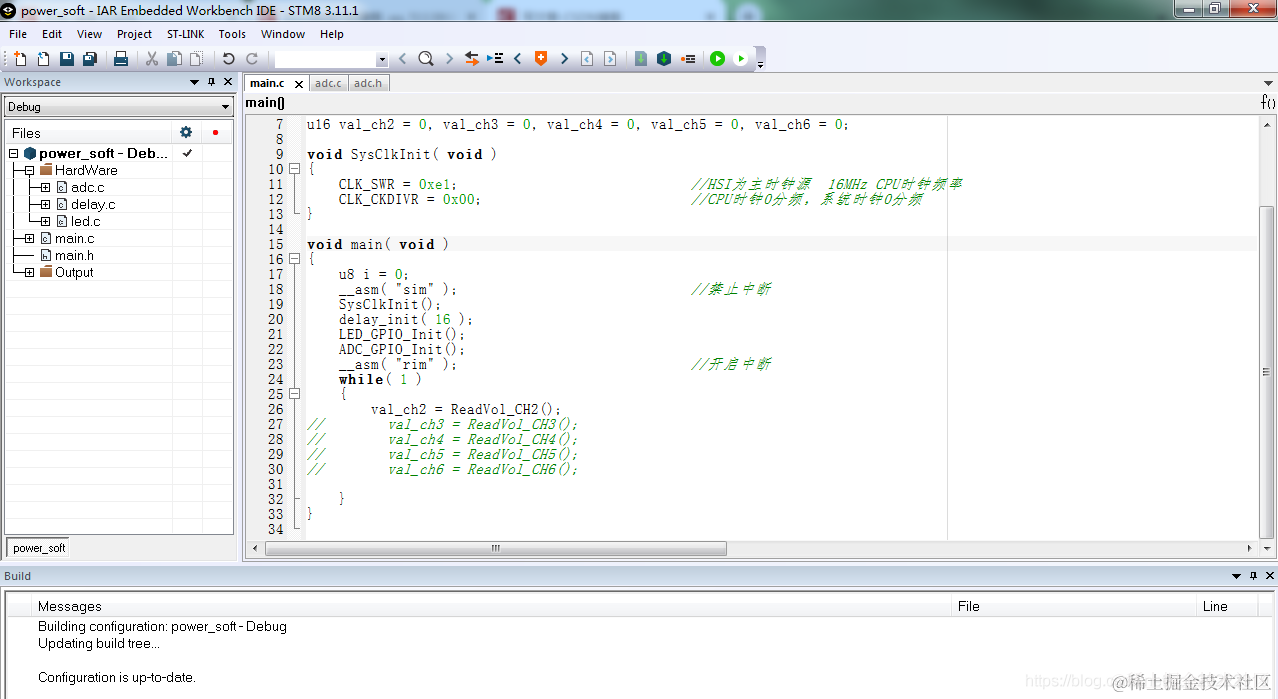Screen dimensions: 1278x699
Task: Fold the while block at line 25
Action: click(294, 394)
